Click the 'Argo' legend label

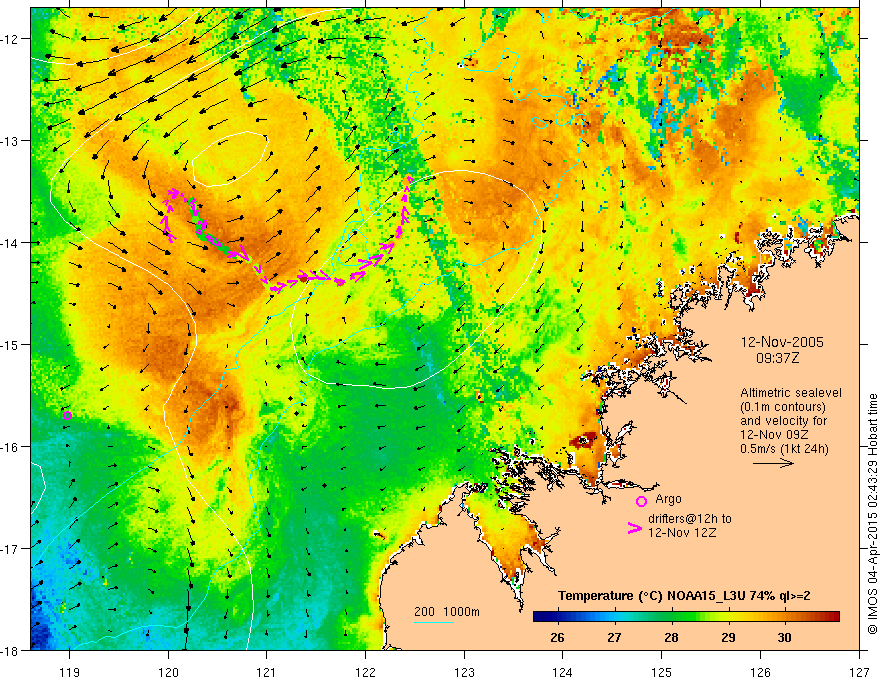click(x=668, y=499)
